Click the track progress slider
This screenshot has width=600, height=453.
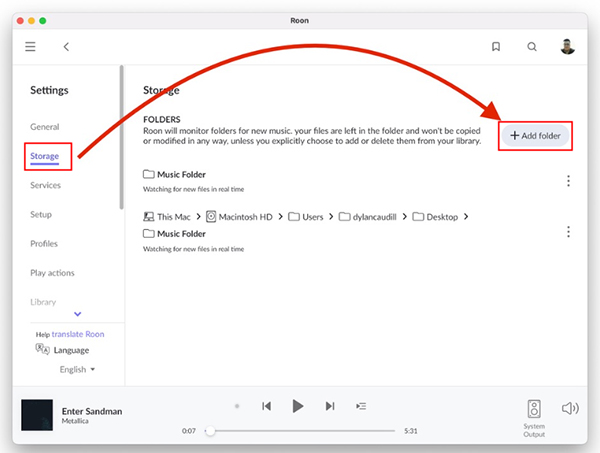(300, 431)
